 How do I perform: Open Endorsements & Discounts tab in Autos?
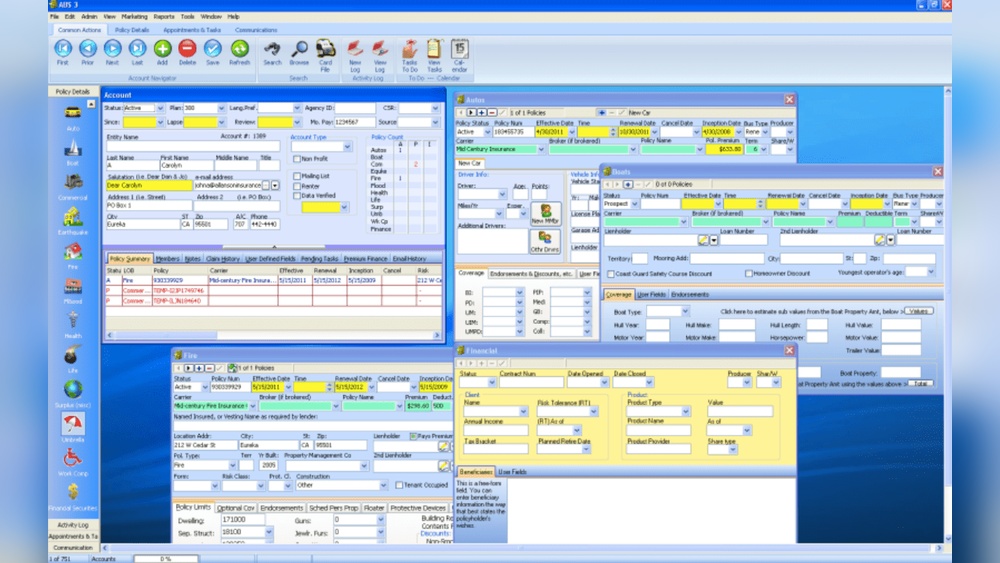[x=531, y=274]
